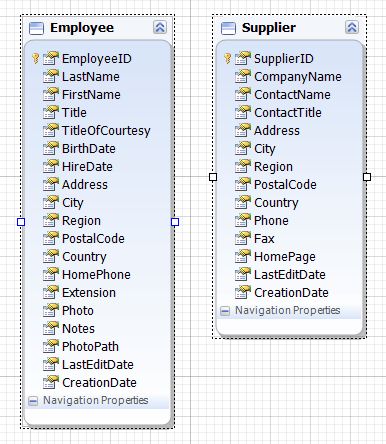The width and height of the screenshot is (386, 444).
Task: Click the Supplier entity header icon
Action: coord(228,28)
